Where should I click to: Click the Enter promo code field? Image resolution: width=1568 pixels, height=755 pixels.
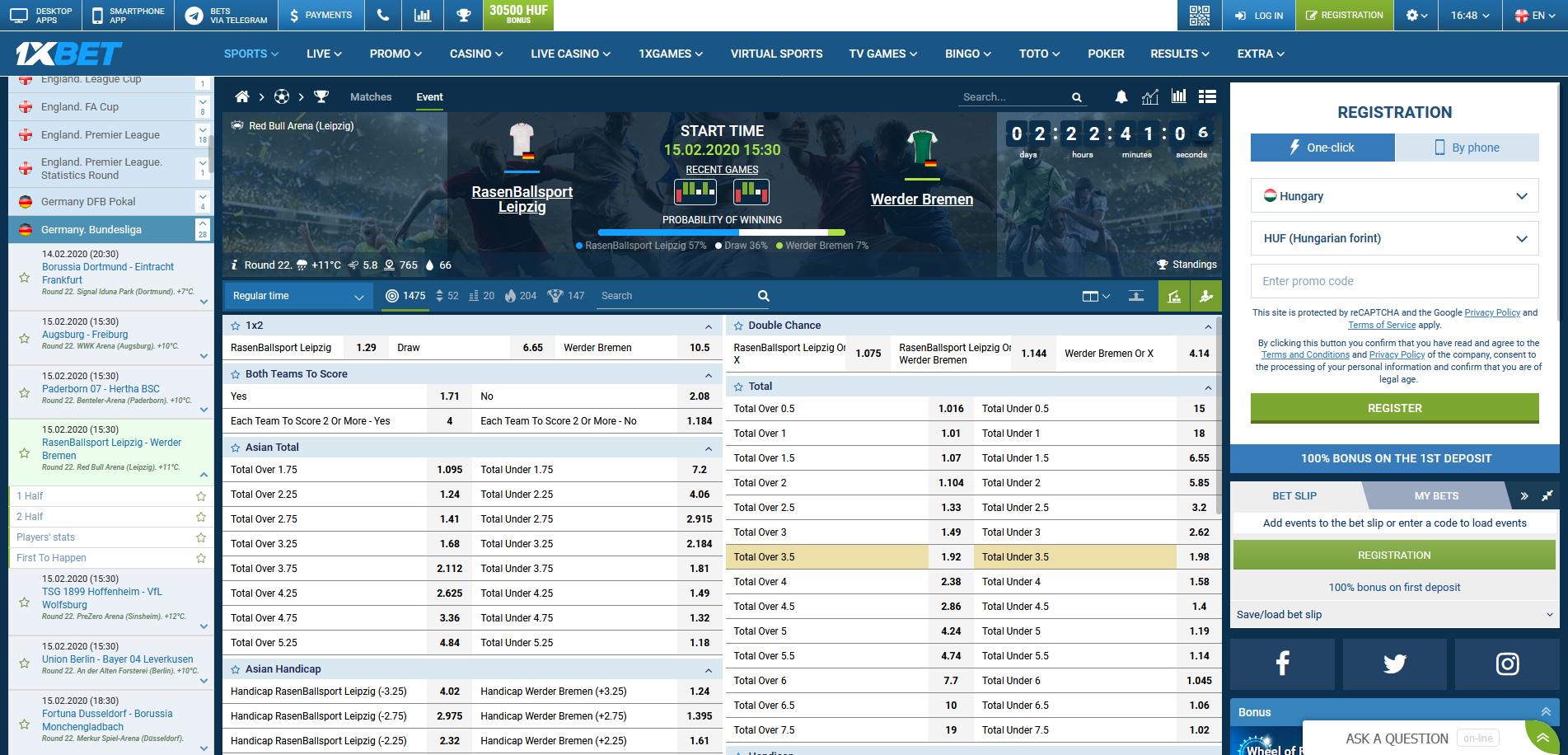tap(1394, 281)
